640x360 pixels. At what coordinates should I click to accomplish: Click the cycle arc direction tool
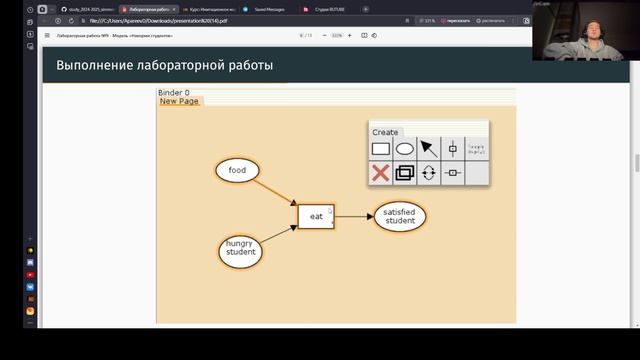pos(429,173)
